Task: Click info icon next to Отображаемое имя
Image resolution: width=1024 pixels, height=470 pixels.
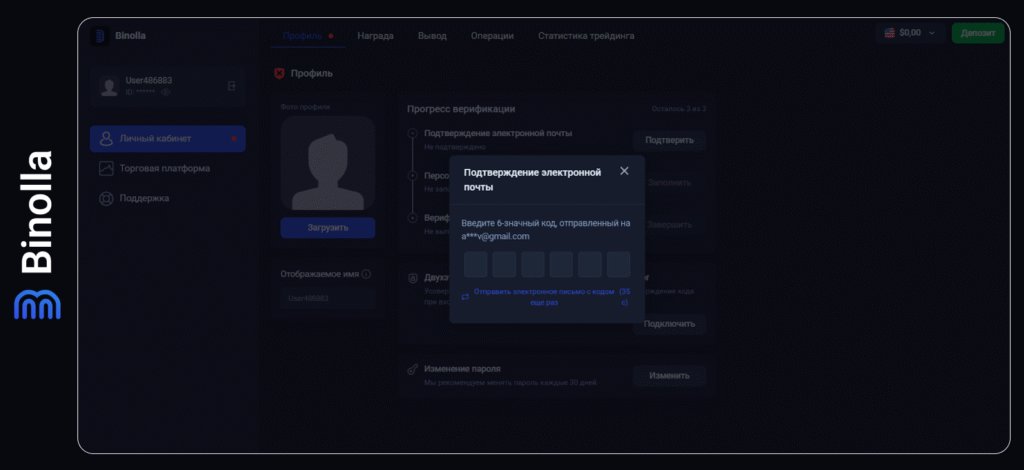Action: tap(366, 274)
